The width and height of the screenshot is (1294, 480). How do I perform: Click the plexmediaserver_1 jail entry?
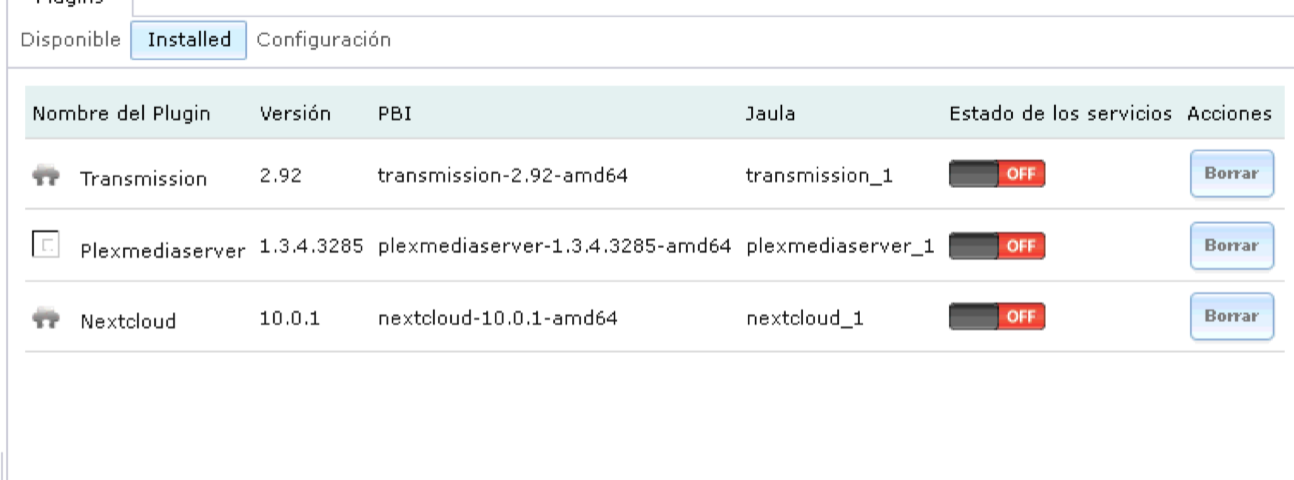pos(840,246)
